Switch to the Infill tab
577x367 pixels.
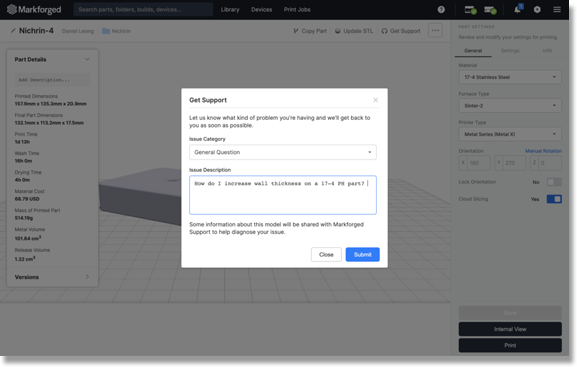tap(547, 51)
